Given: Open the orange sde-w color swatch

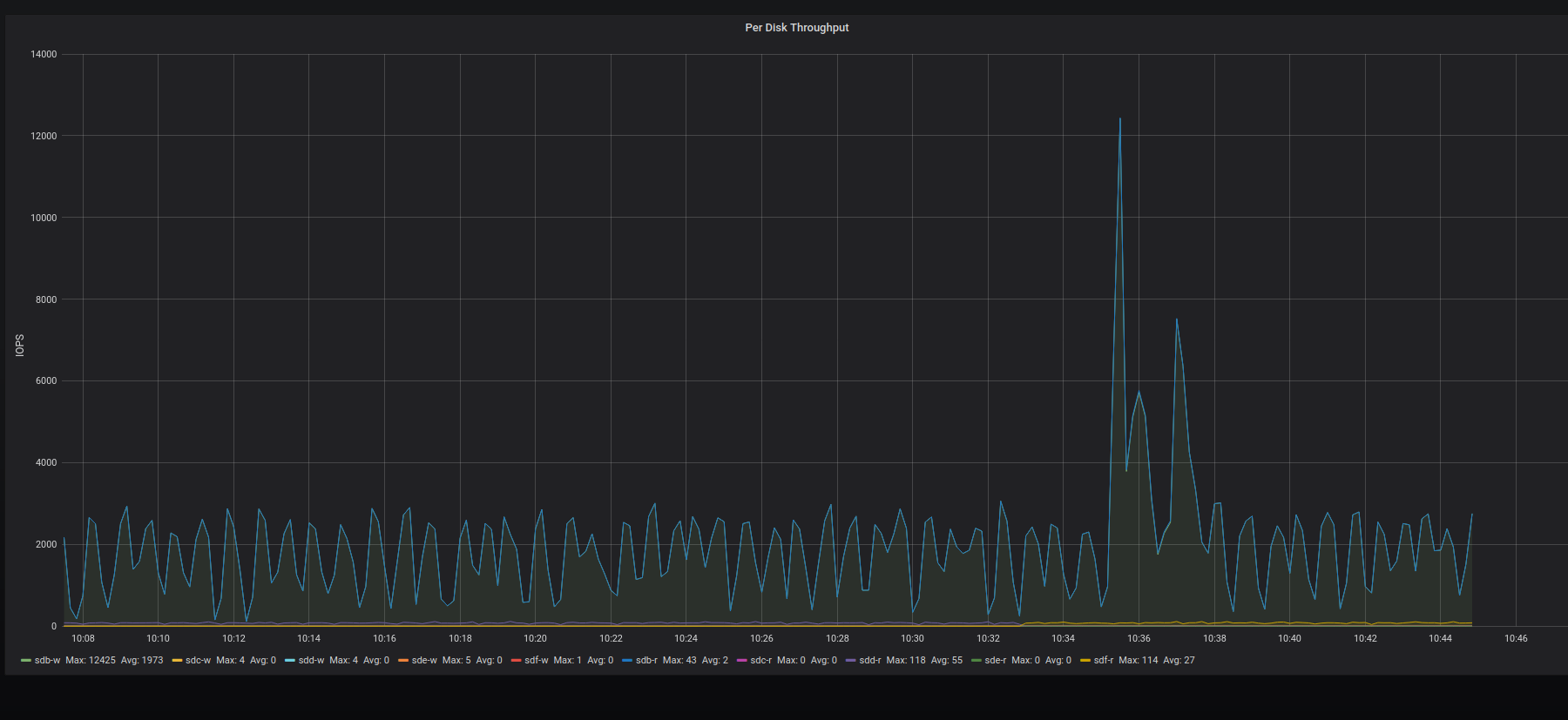Looking at the screenshot, I should 403,661.
